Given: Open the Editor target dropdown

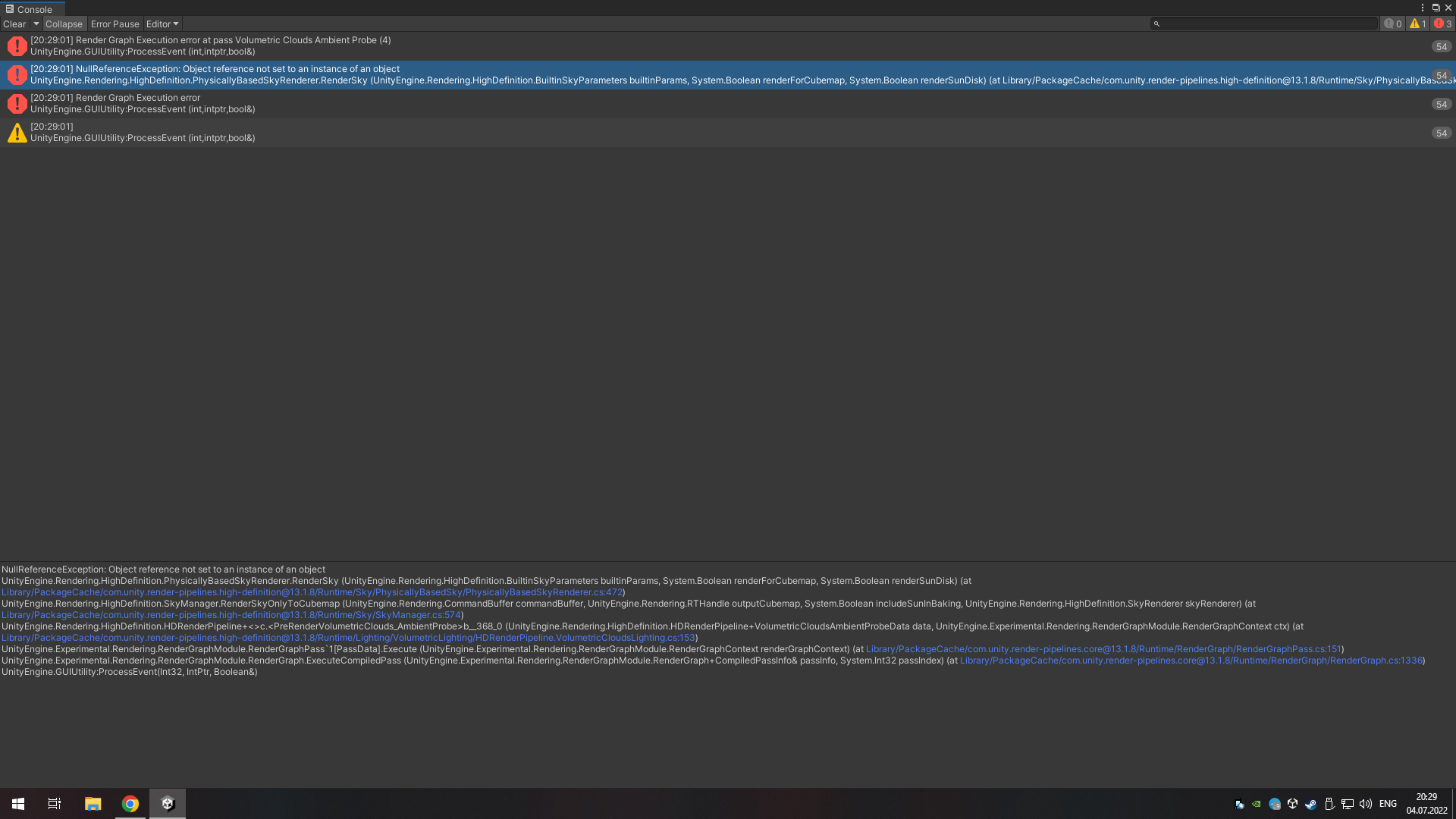Looking at the screenshot, I should [162, 24].
